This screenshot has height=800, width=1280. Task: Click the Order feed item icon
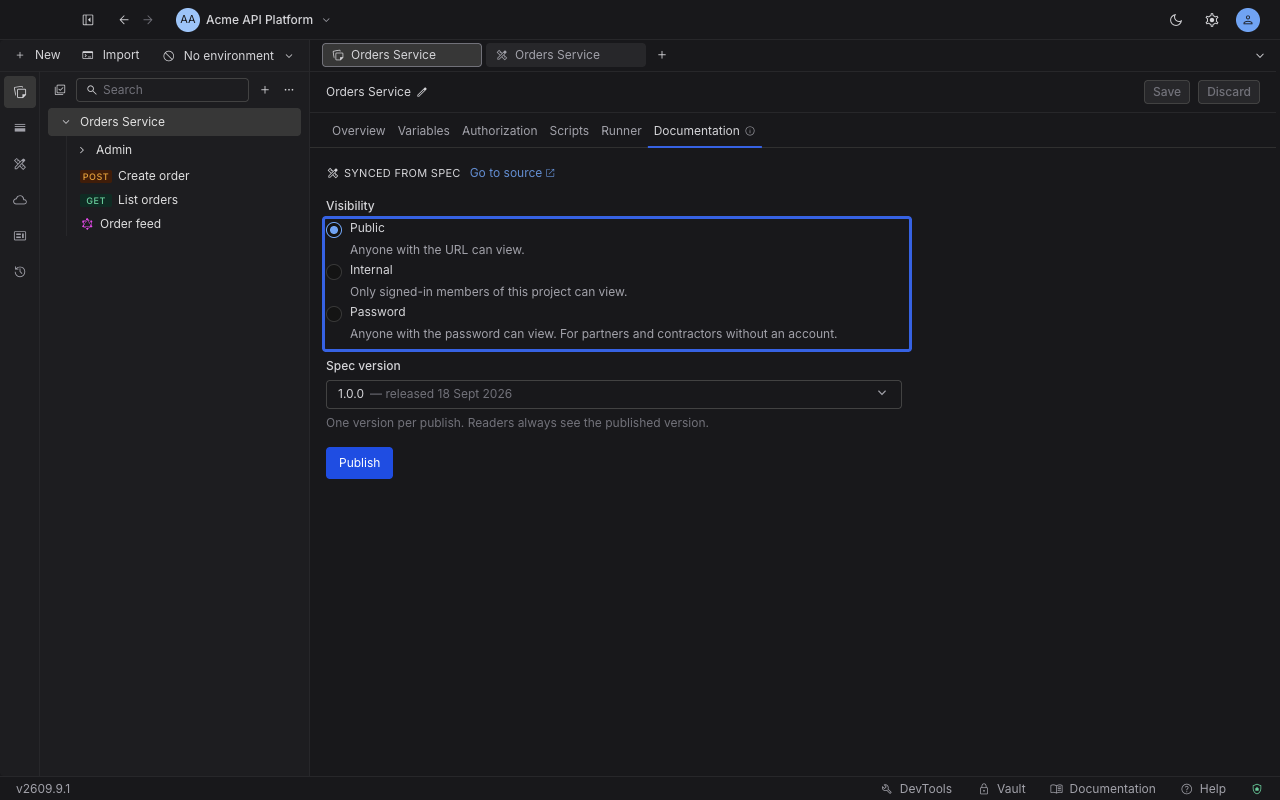click(87, 224)
